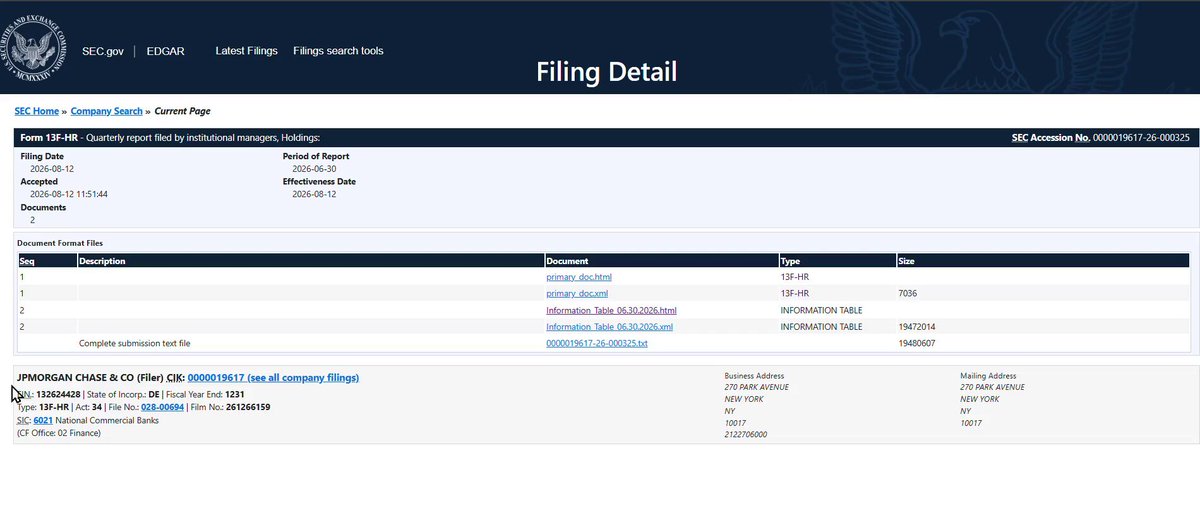Image resolution: width=1200 pixels, height=508 pixels.
Task: Open Information_Table_06.30.2026.xml file
Action: 609,327
